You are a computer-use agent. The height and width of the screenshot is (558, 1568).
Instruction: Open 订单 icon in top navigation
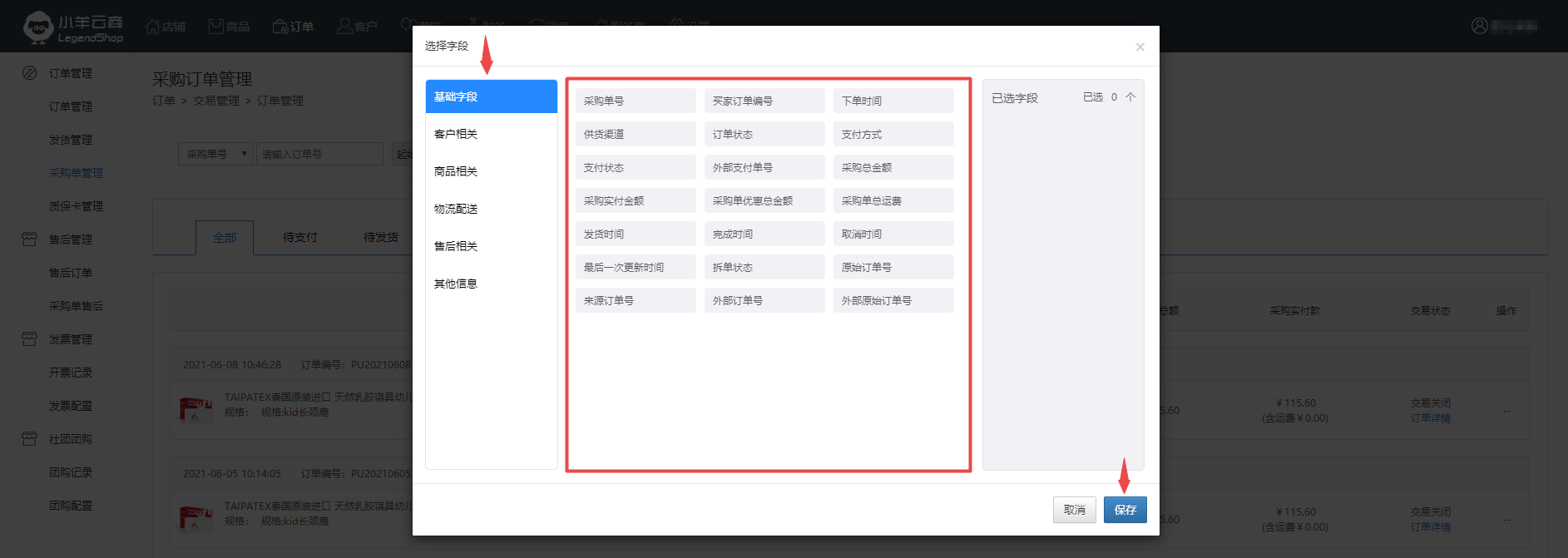pos(280,27)
